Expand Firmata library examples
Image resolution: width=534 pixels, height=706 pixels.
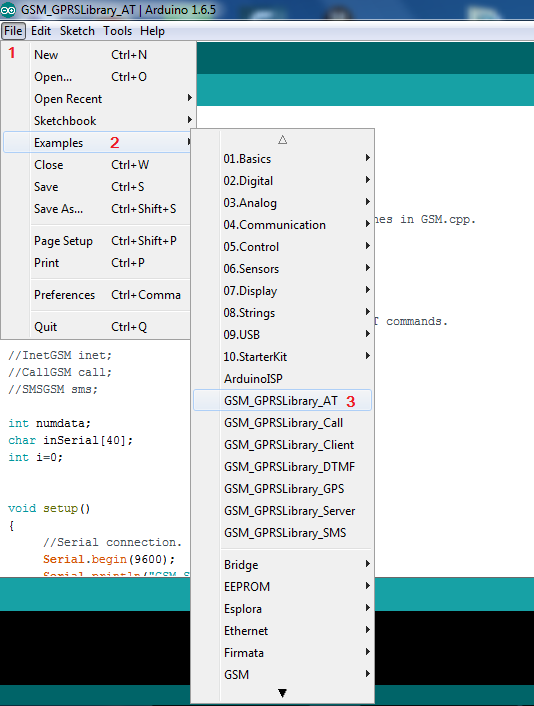282,653
